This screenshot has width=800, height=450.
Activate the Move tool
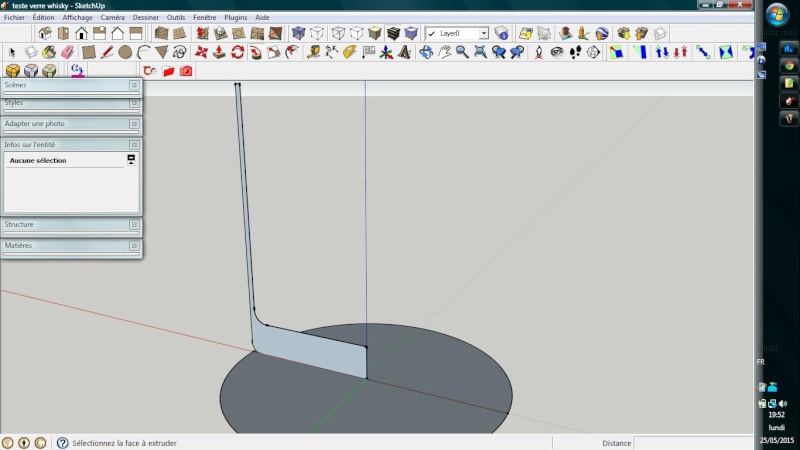point(202,52)
